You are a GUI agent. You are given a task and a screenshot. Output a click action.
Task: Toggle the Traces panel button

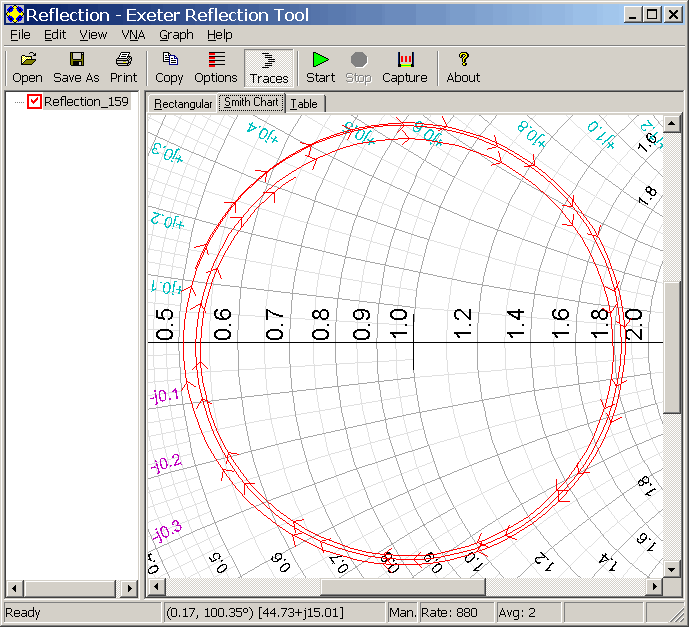(x=268, y=68)
